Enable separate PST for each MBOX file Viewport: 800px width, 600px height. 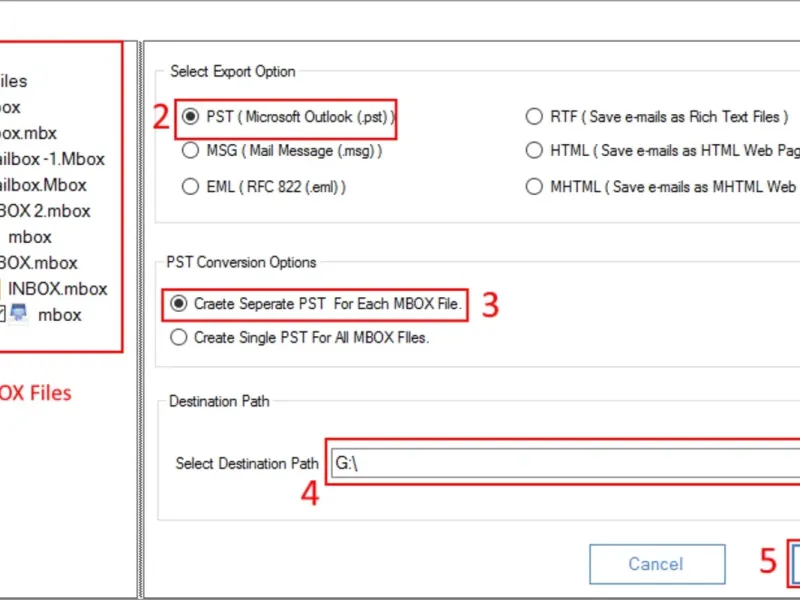point(179,304)
